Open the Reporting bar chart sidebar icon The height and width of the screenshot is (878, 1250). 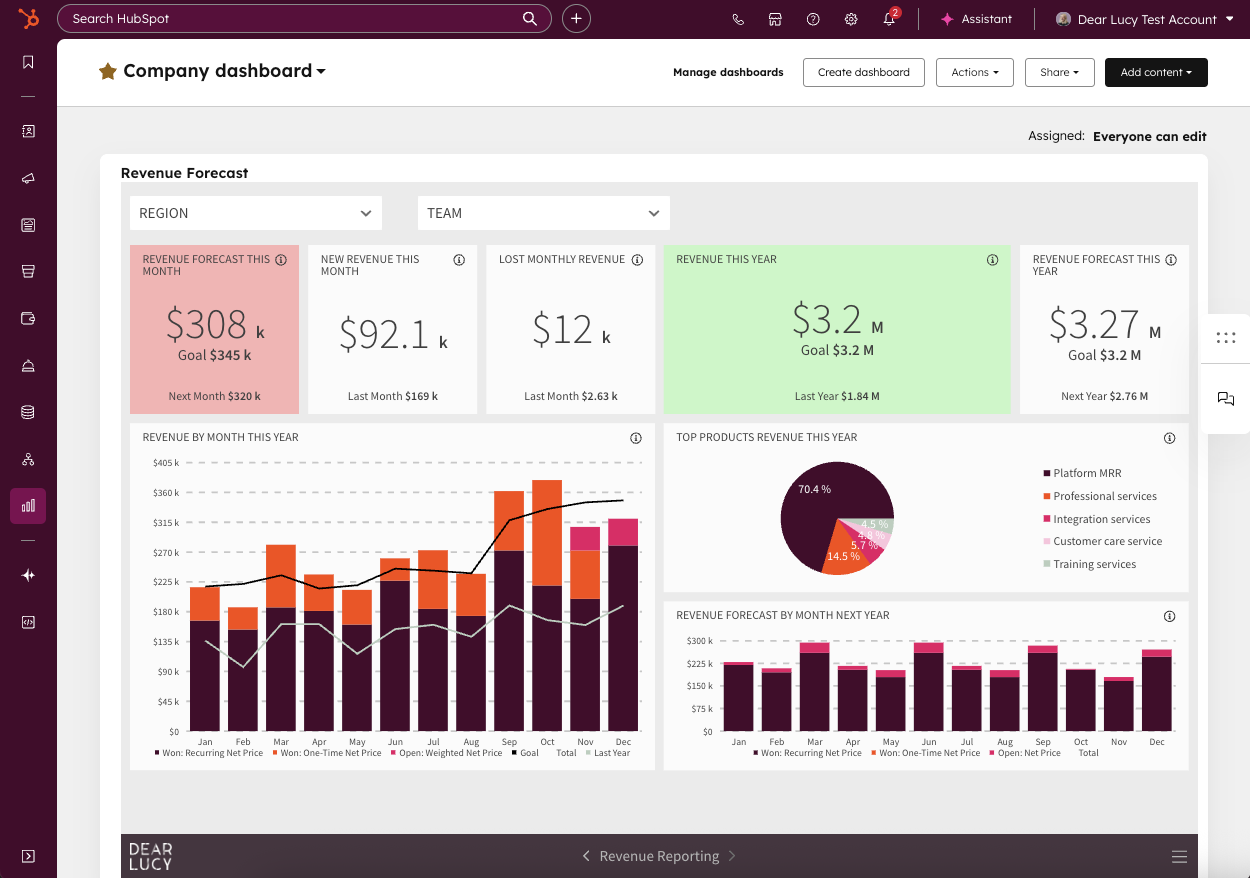[x=28, y=506]
